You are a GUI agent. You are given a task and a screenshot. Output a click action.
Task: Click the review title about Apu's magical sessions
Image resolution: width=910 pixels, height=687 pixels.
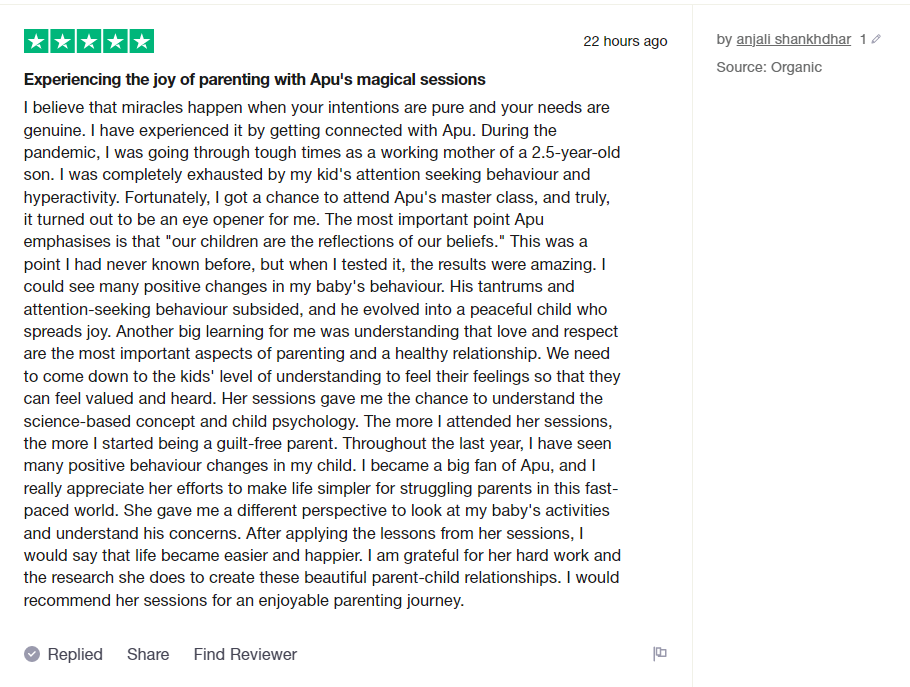tap(255, 79)
